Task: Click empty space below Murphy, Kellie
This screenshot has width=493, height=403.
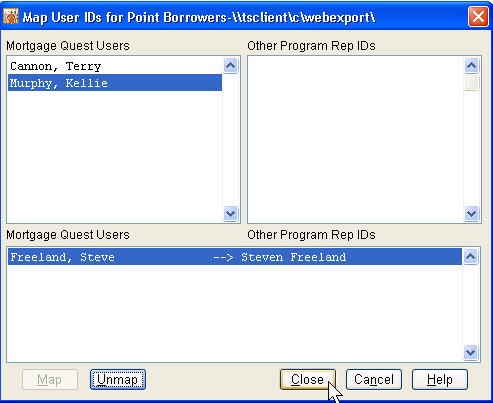Action: [x=115, y=156]
